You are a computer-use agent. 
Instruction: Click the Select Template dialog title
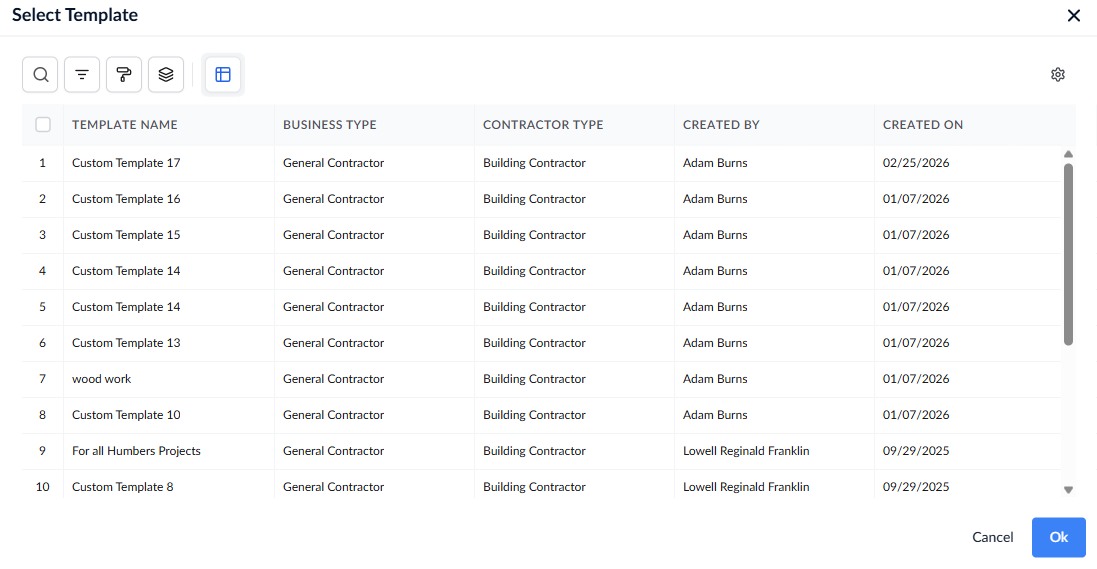(75, 15)
